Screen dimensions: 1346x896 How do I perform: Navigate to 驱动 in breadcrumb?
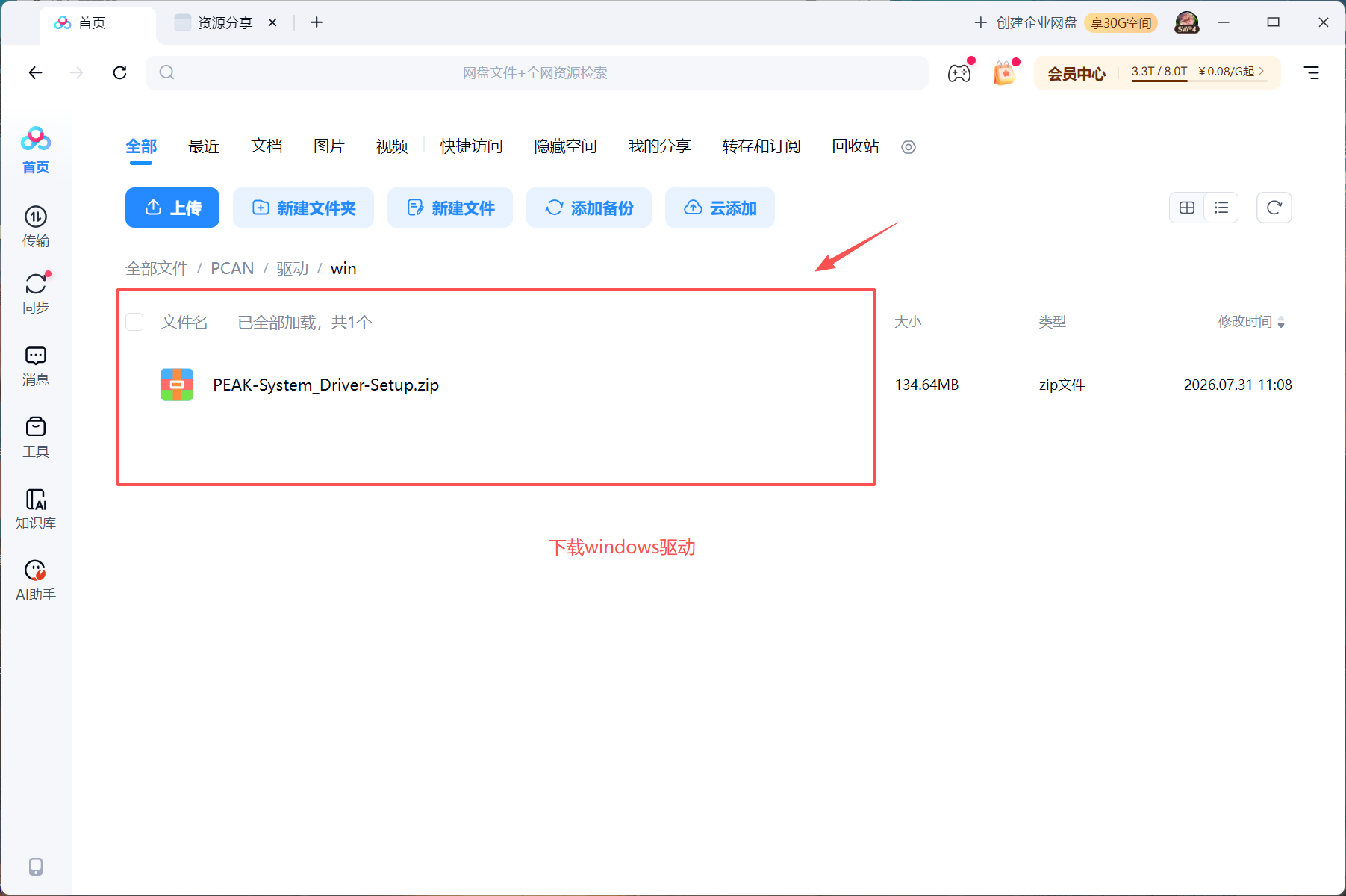(293, 268)
